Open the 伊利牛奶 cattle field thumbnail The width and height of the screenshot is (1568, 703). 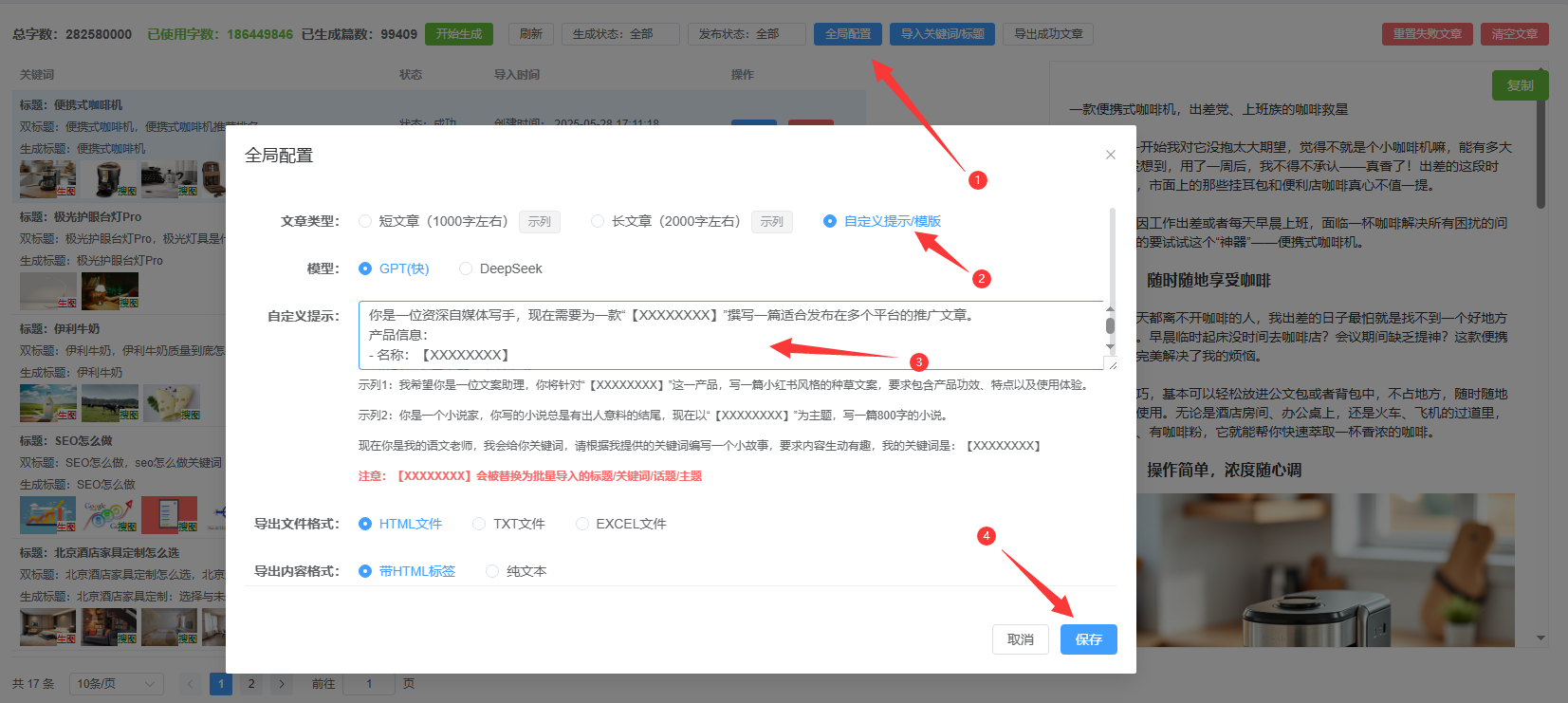pyautogui.click(x=110, y=402)
